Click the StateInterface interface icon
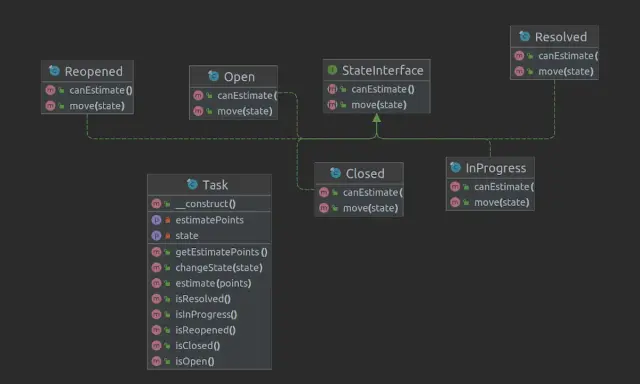 (x=332, y=70)
